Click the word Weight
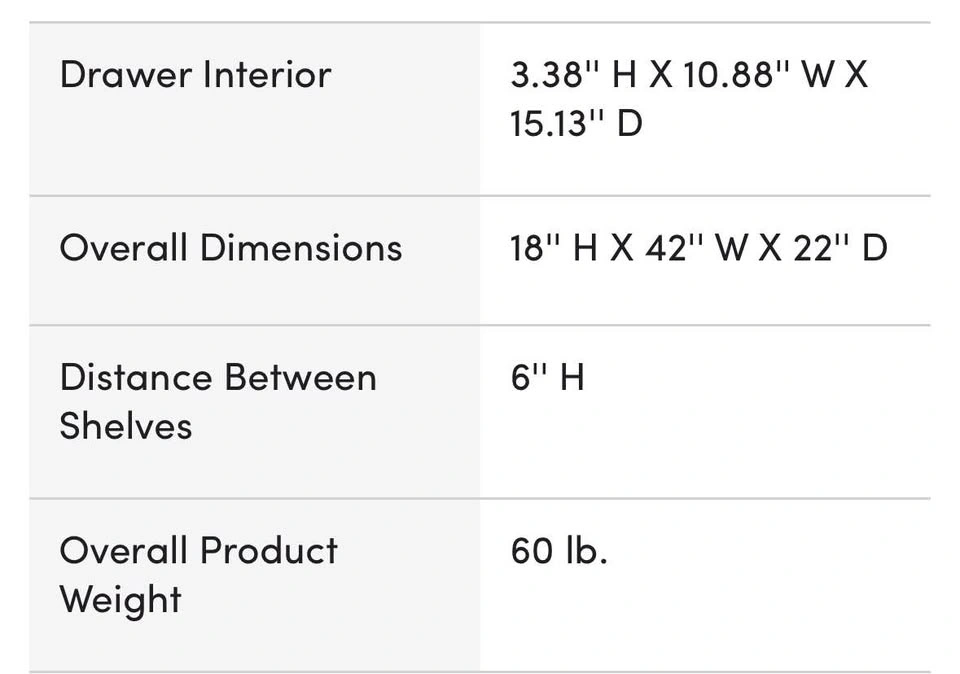Image resolution: width=960 pixels, height=674 pixels. [121, 600]
